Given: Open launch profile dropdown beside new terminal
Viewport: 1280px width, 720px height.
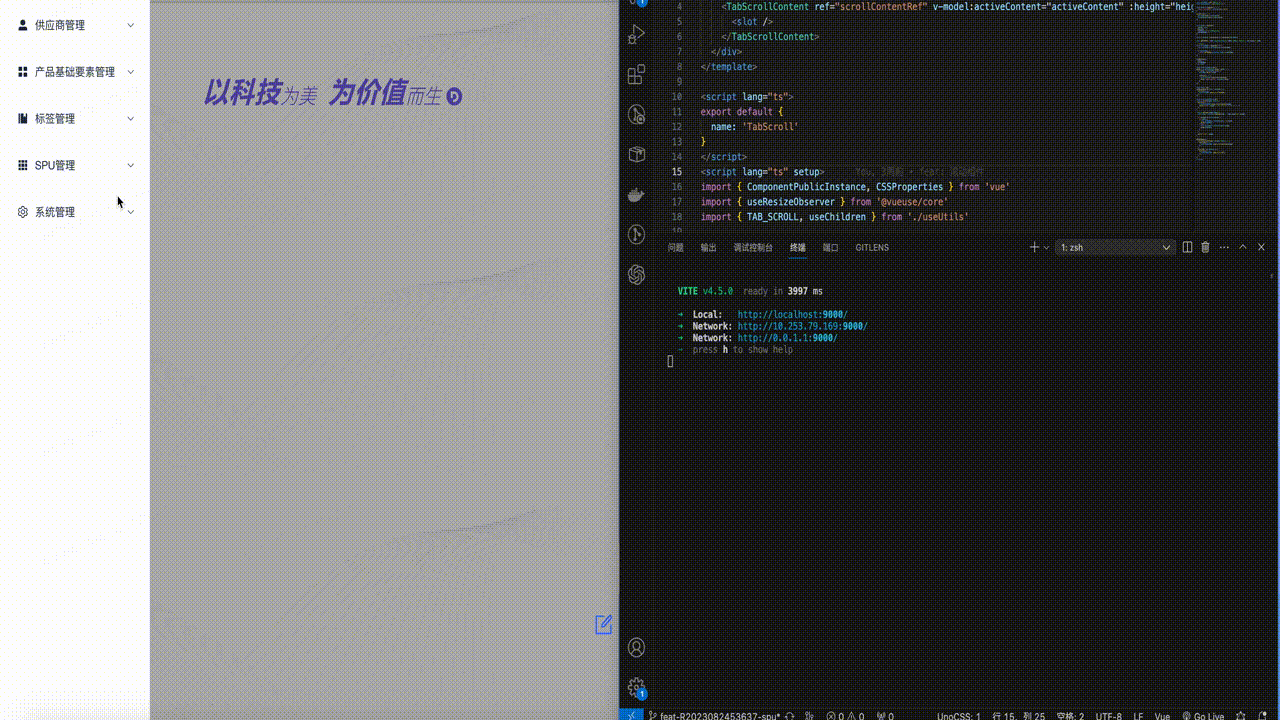Looking at the screenshot, I should pos(1046,247).
